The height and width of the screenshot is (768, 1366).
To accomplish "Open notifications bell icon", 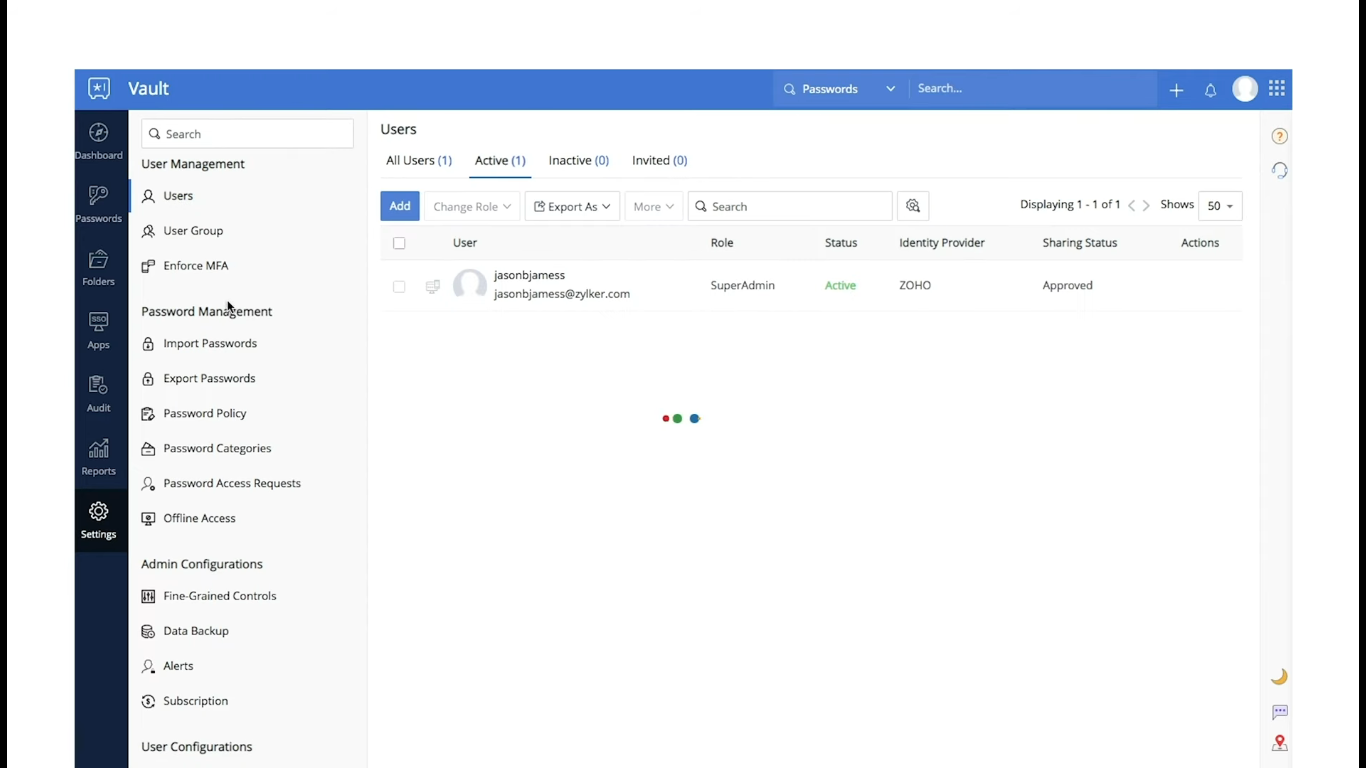I will 1210,90.
